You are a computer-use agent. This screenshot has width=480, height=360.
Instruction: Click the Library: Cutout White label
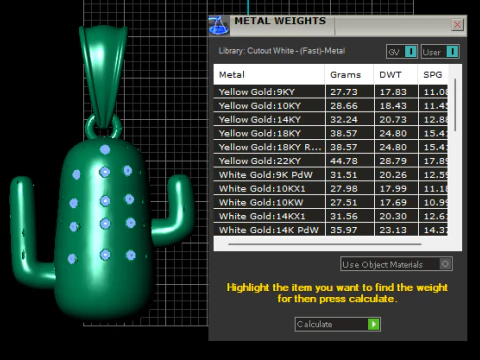(x=282, y=51)
